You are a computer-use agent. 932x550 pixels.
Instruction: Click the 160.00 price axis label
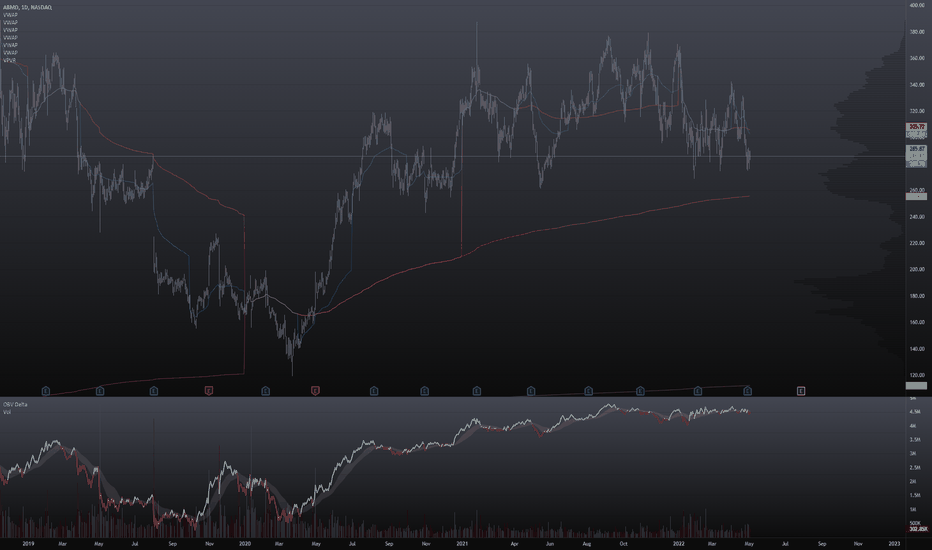916,322
